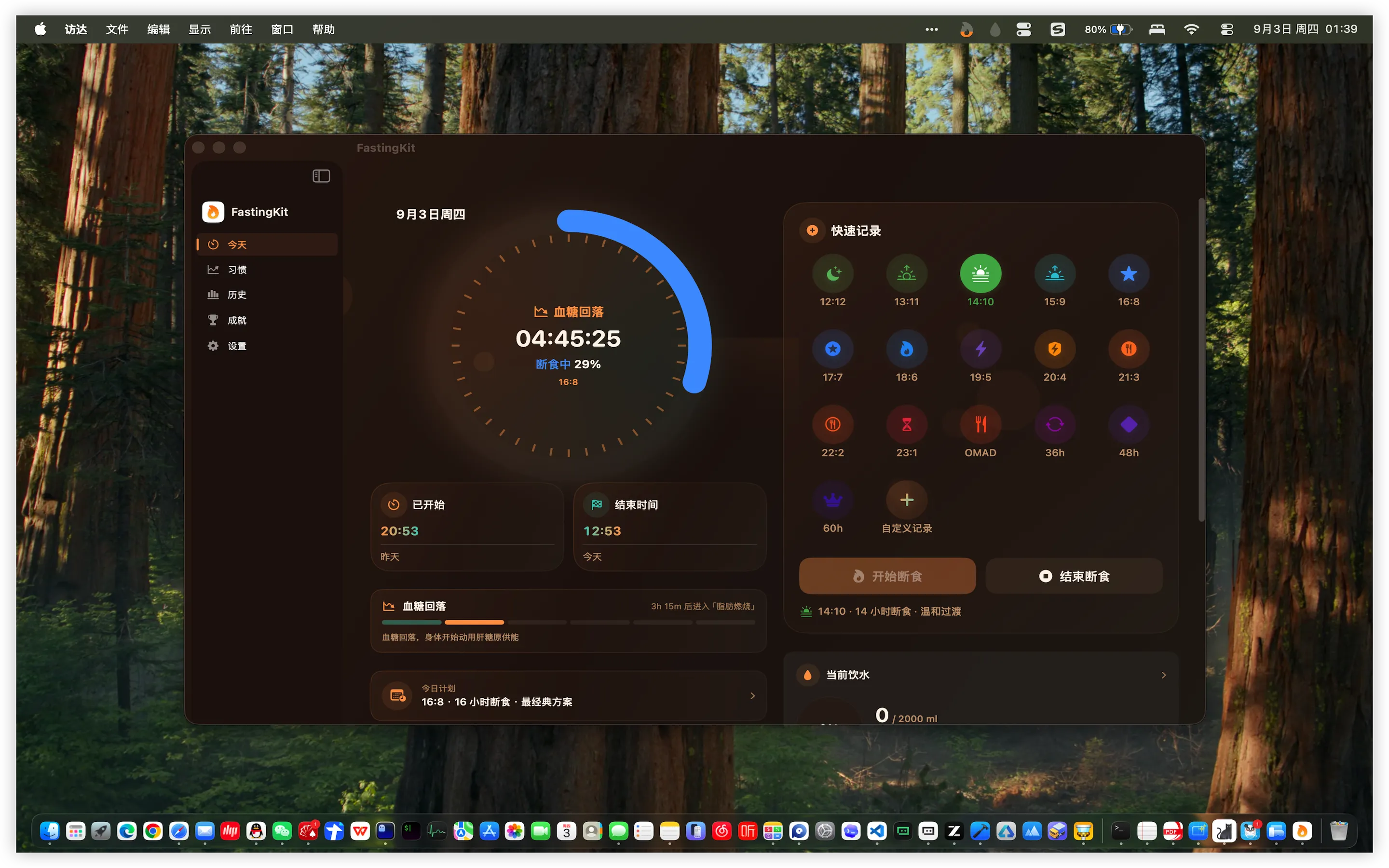Click the FastingKit logo in the sidebar
Screen dimensions: 1389x868
[213, 212]
